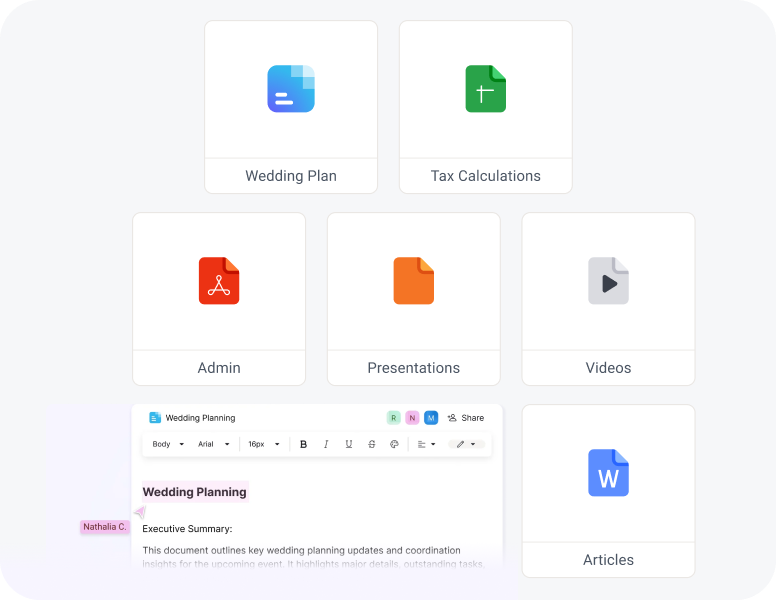This screenshot has height=600, width=776.
Task: Open the Arial font dropdown
Action: point(214,444)
